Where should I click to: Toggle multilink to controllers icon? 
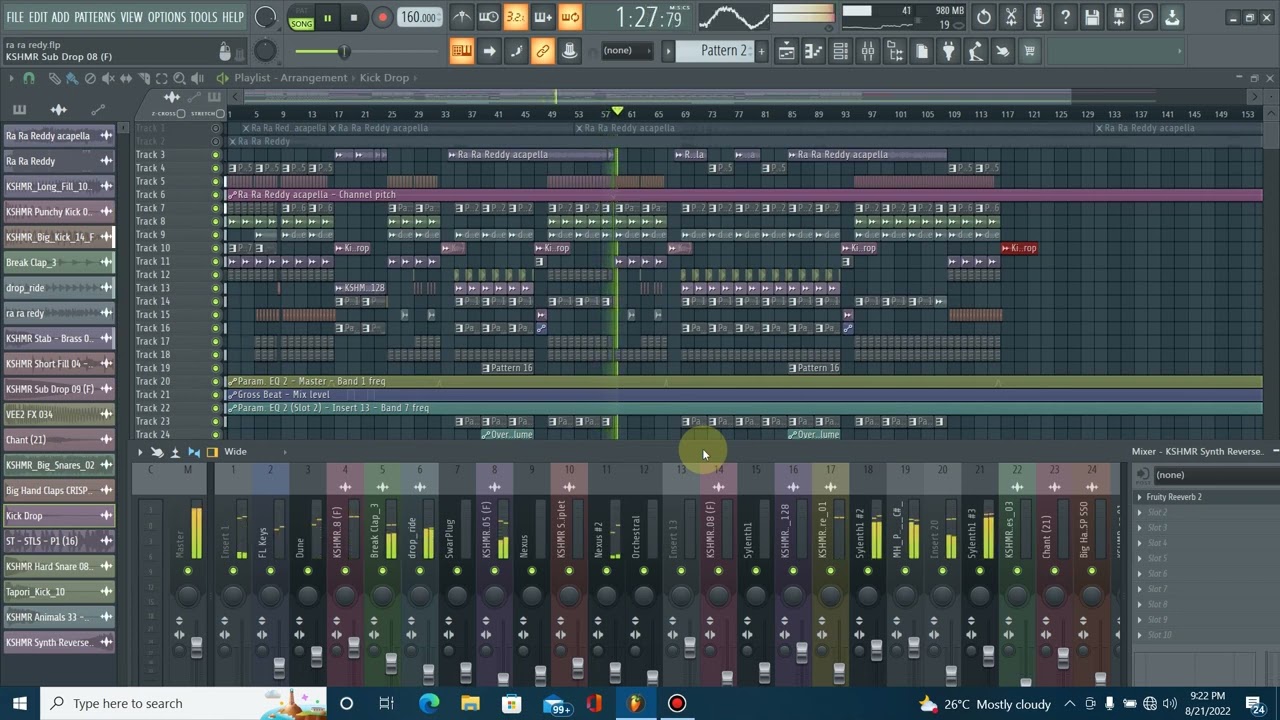(x=570, y=51)
